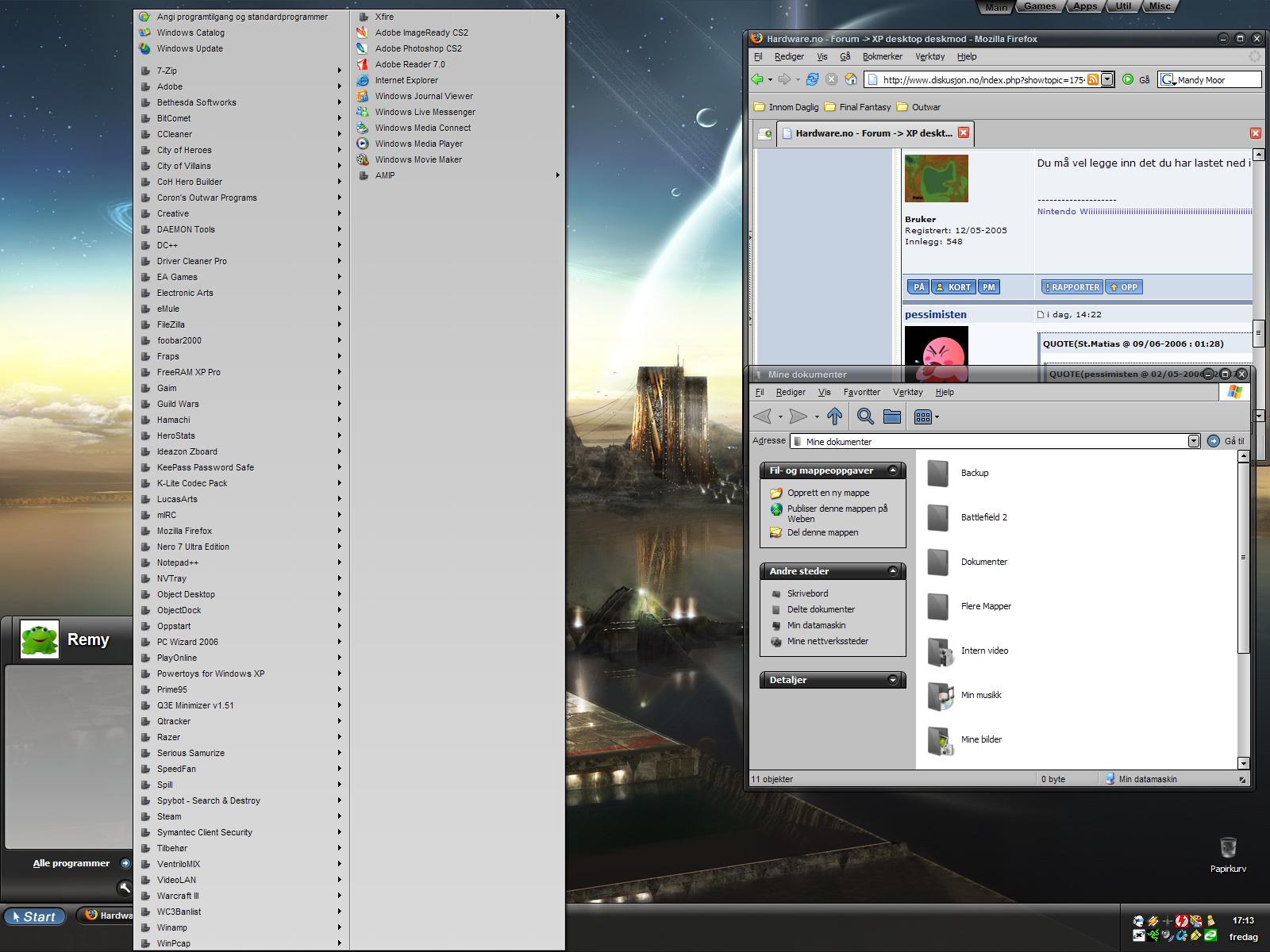Expand the Xfire submenu
This screenshot has height=952, width=1270.
pos(457,17)
